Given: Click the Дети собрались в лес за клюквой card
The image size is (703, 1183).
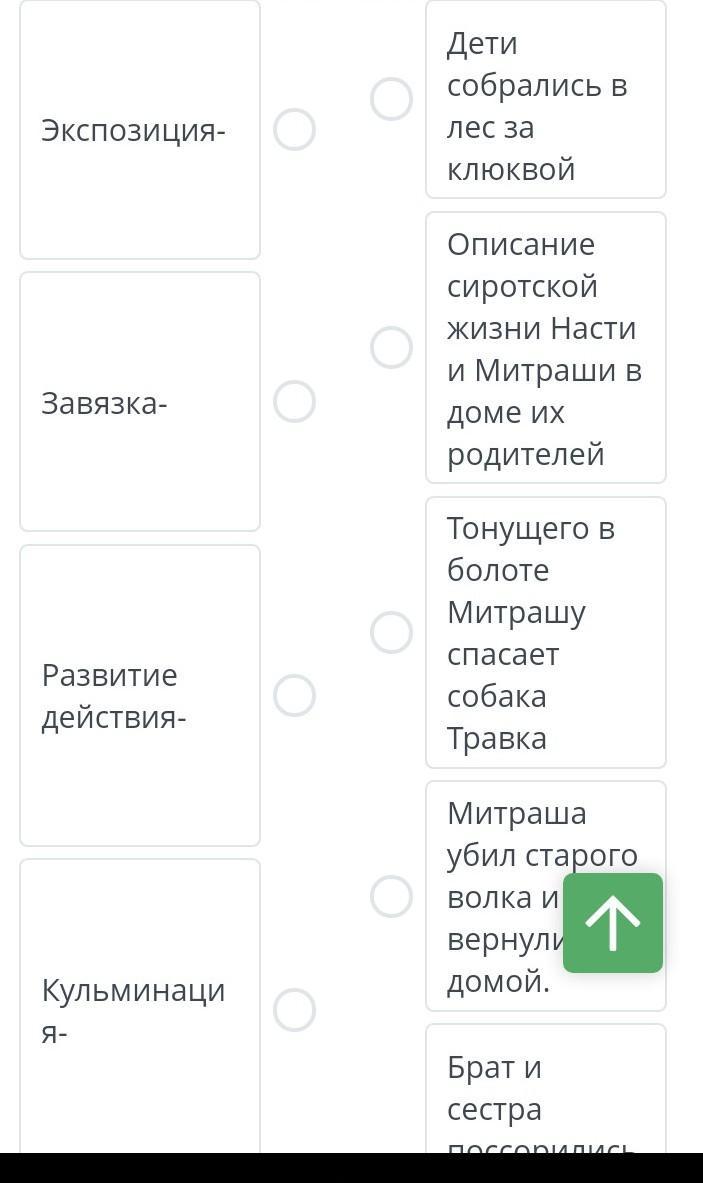Looking at the screenshot, I should 545,99.
